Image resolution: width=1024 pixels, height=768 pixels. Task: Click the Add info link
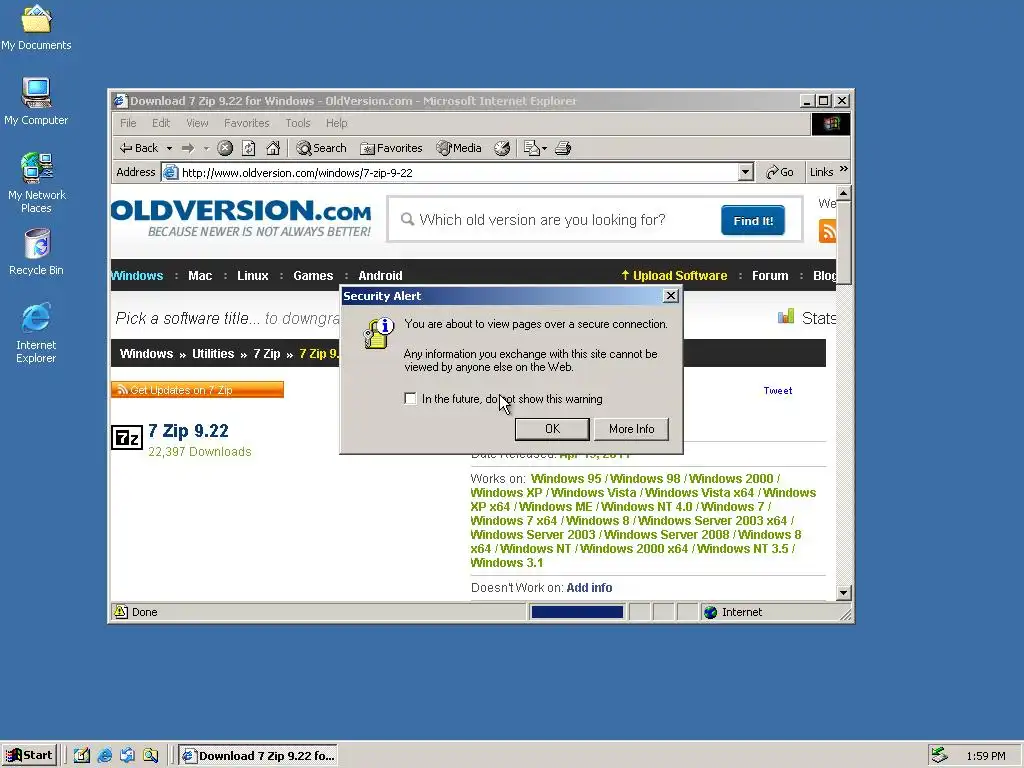pos(589,588)
